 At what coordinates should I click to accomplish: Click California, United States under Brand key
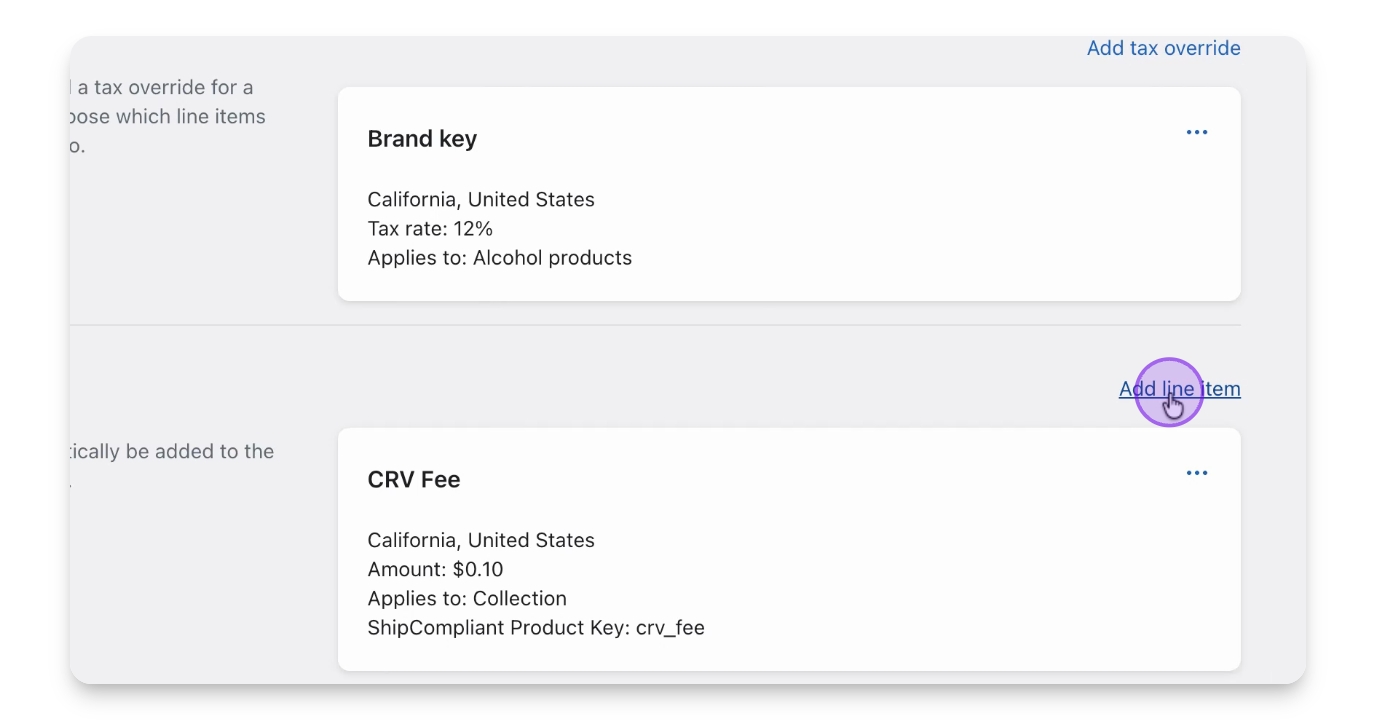[x=481, y=200]
